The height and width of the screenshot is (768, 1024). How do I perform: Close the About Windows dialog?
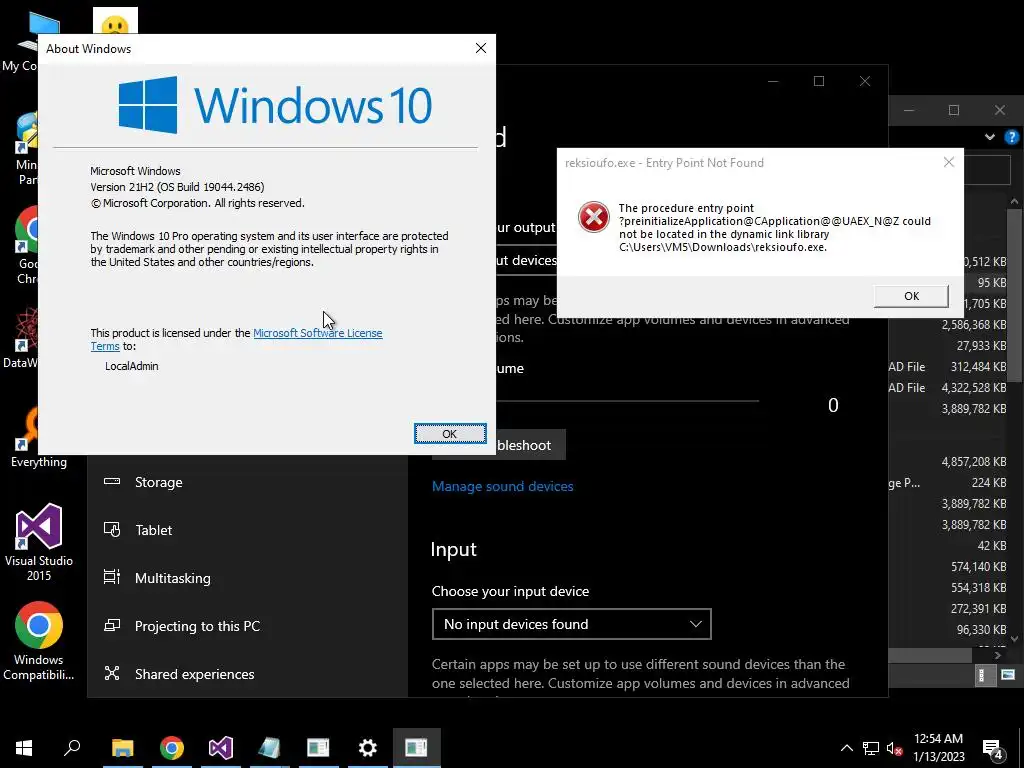(x=481, y=48)
